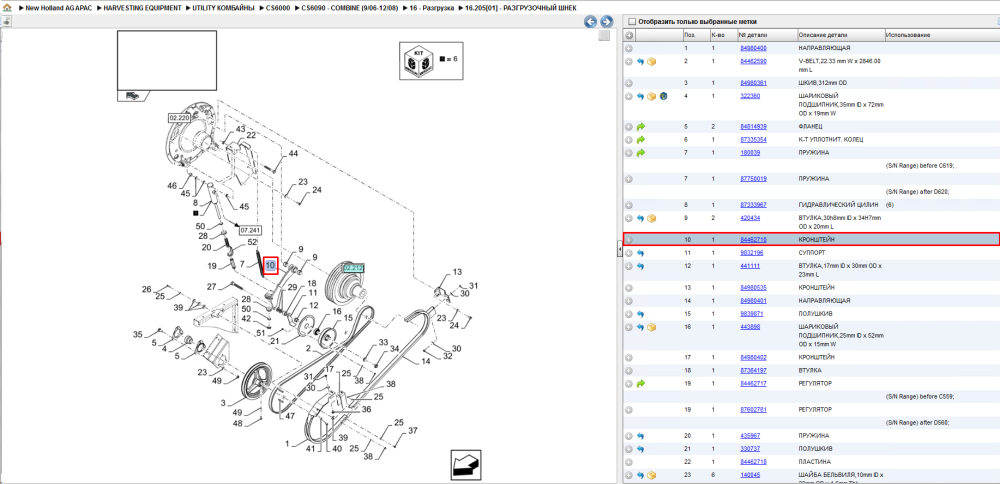Click the green arrow for part 180039
Viewport: 1000px width, 484px height.
(641, 153)
